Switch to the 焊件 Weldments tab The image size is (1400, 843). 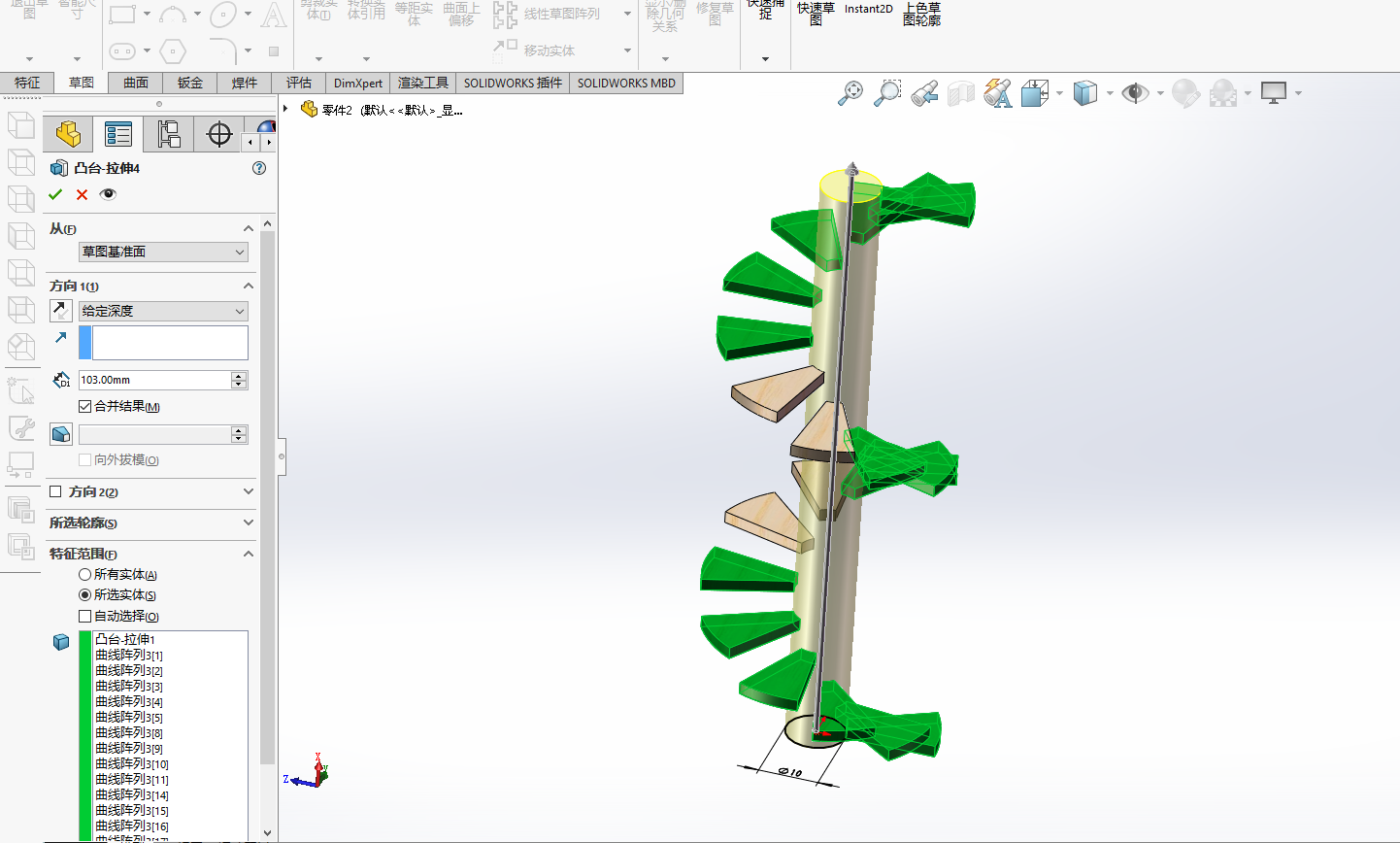click(x=245, y=84)
